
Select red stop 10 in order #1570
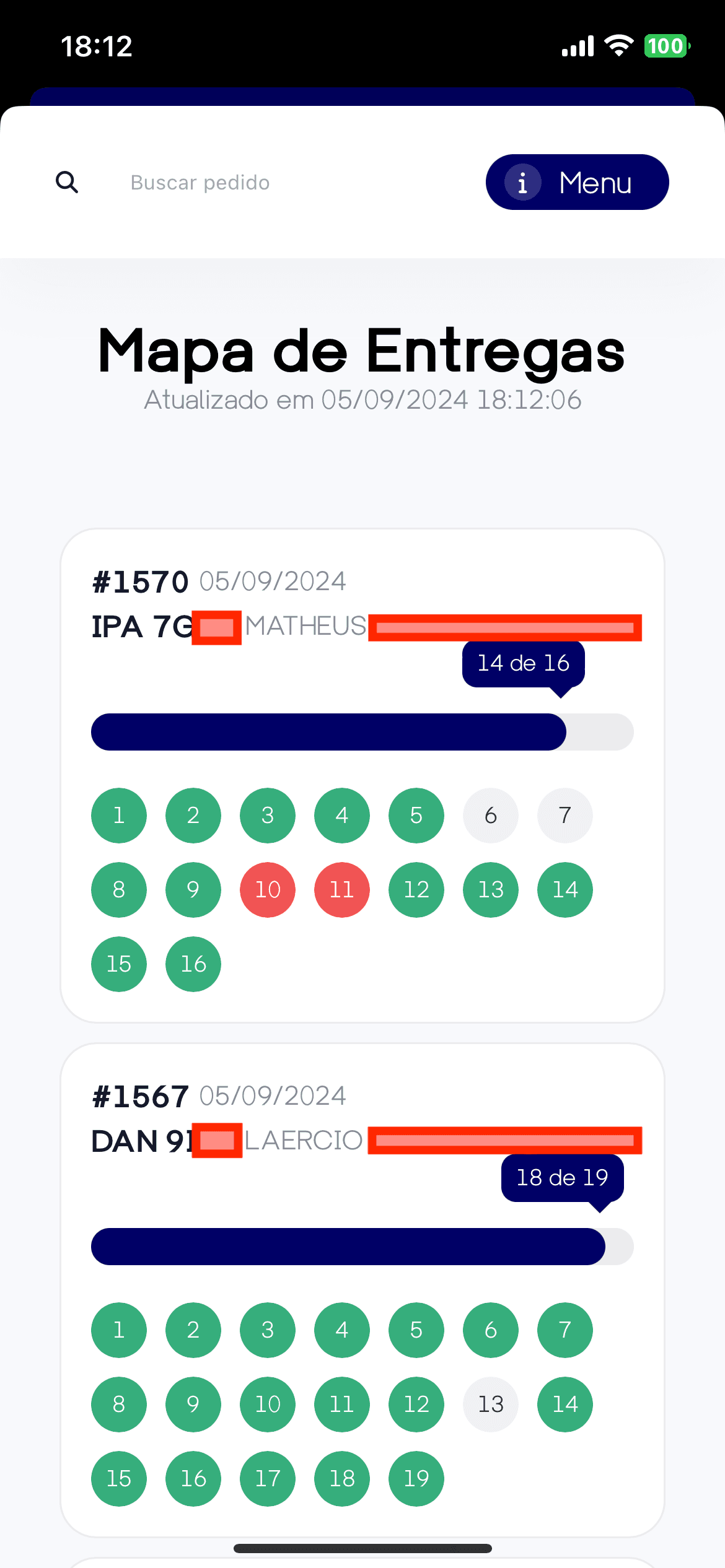tap(268, 890)
